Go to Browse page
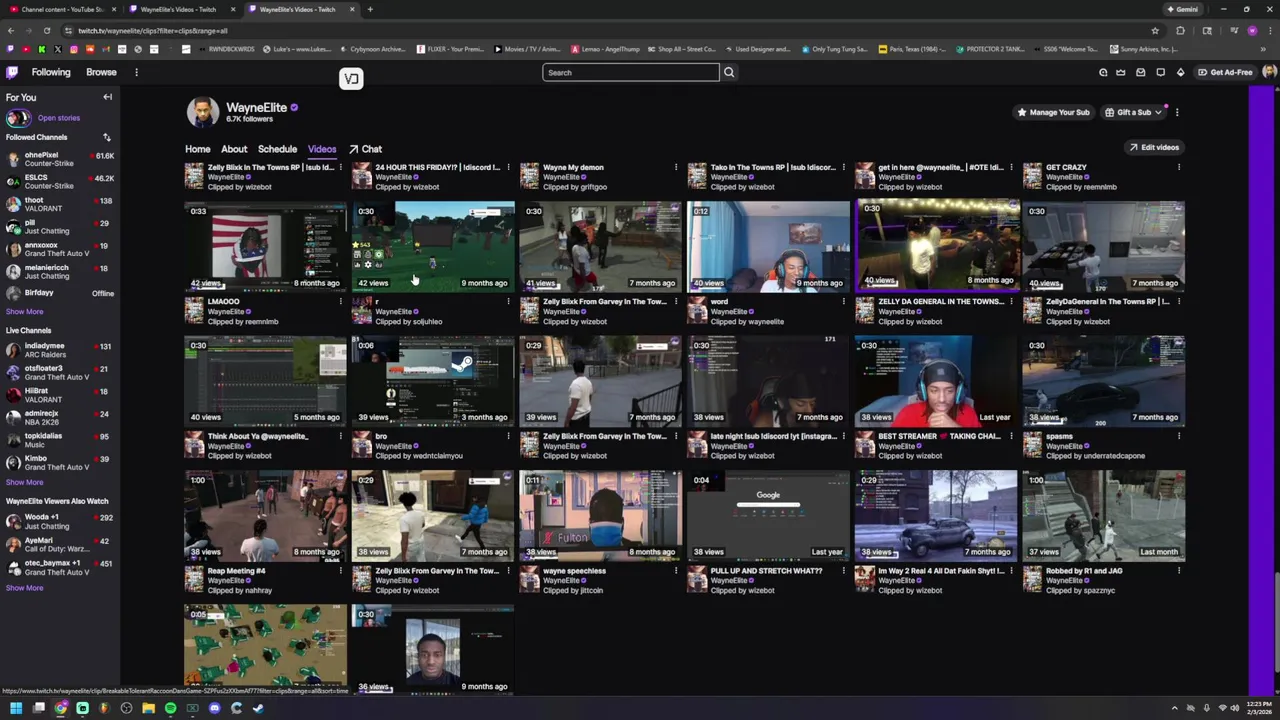 click(101, 72)
